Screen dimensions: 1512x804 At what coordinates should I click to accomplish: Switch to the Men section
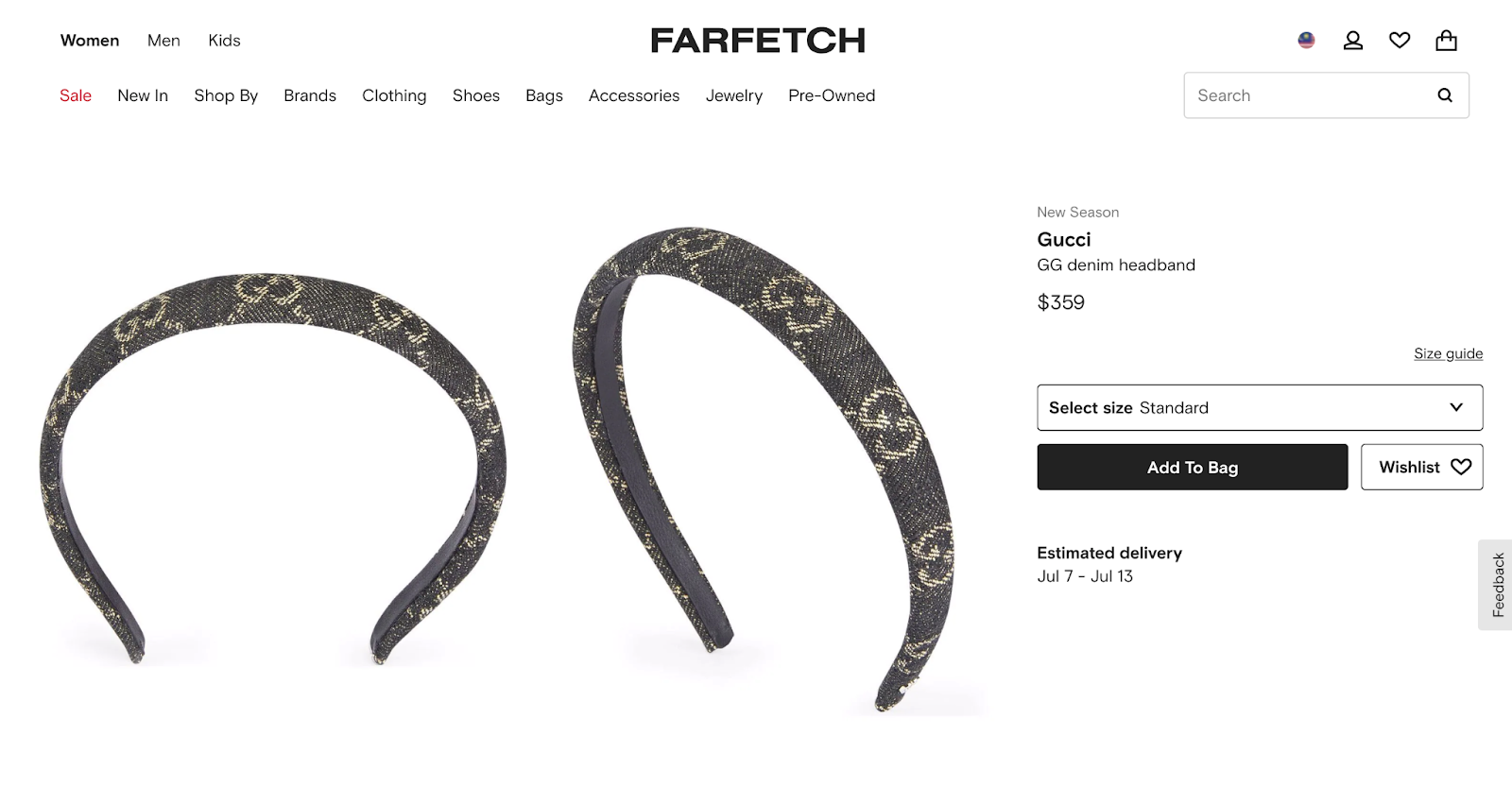(x=163, y=41)
